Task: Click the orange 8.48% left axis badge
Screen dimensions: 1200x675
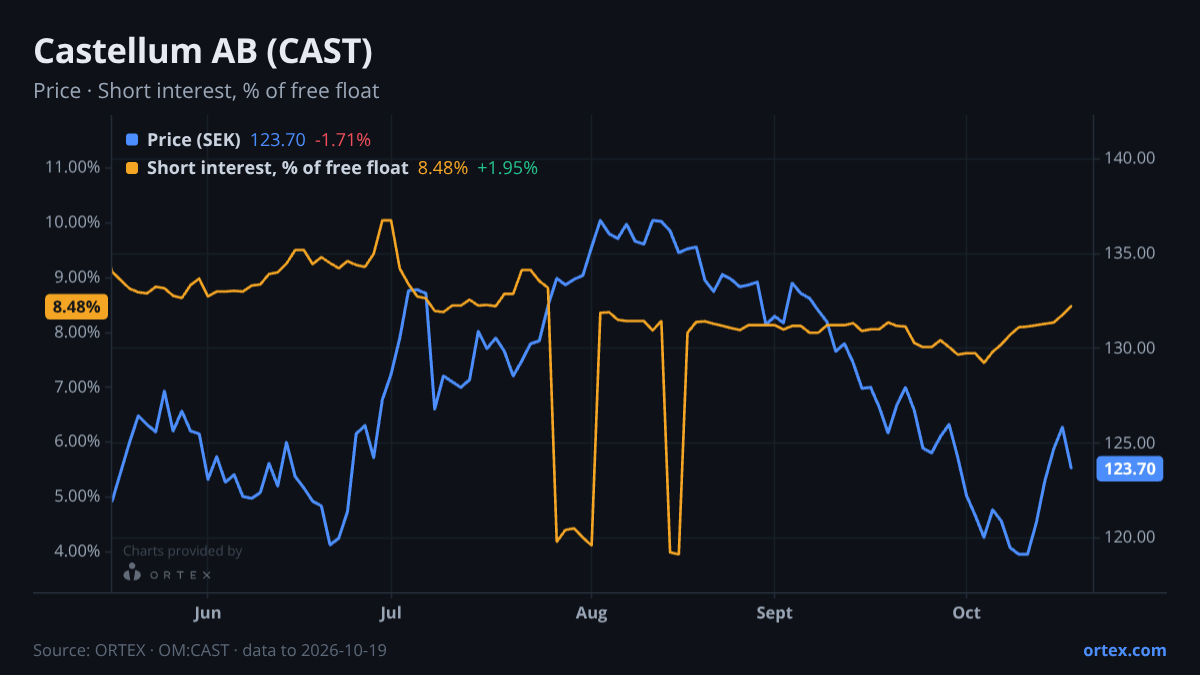Action: point(76,307)
